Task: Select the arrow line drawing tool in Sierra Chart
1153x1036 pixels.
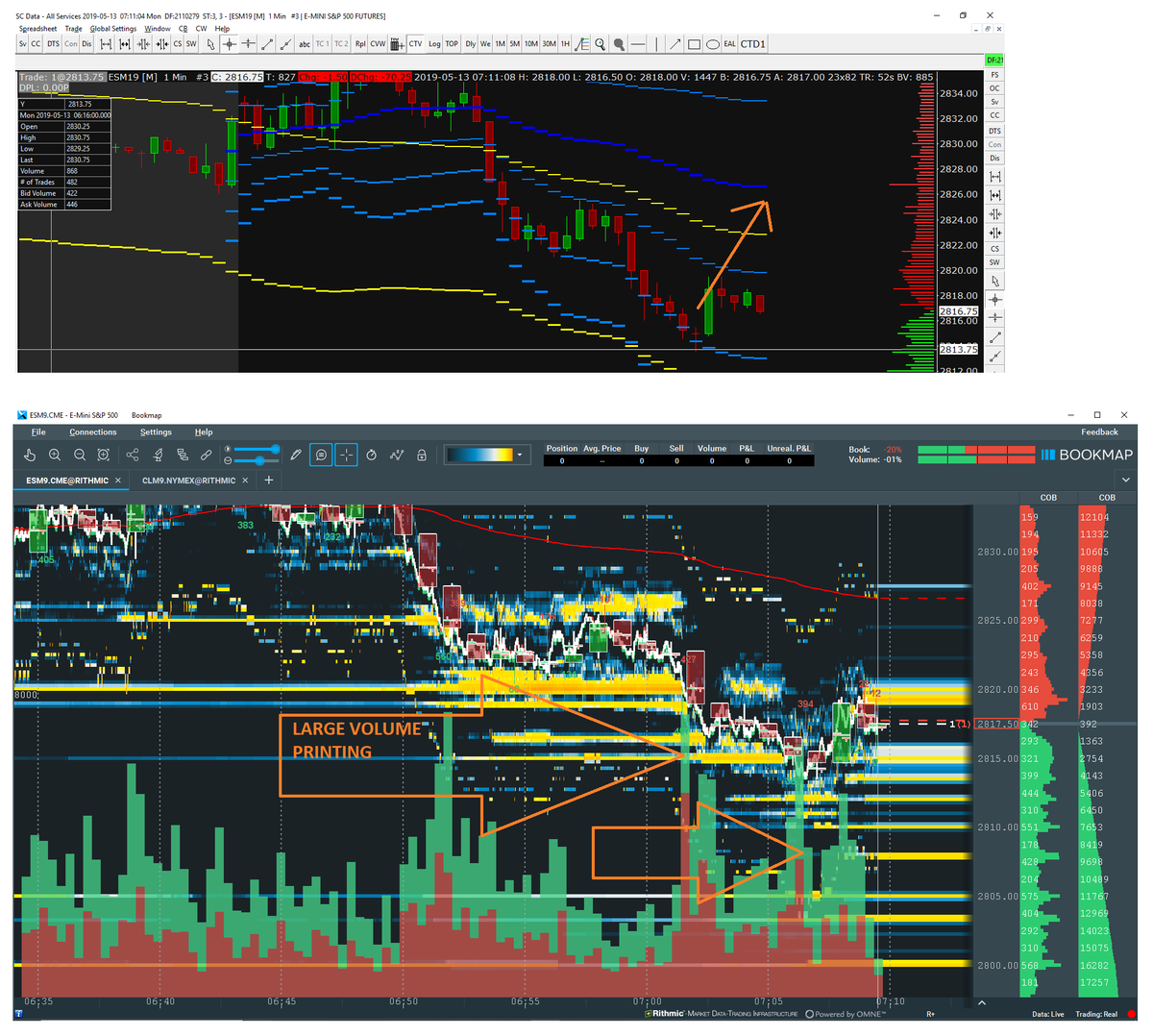Action: pos(675,43)
